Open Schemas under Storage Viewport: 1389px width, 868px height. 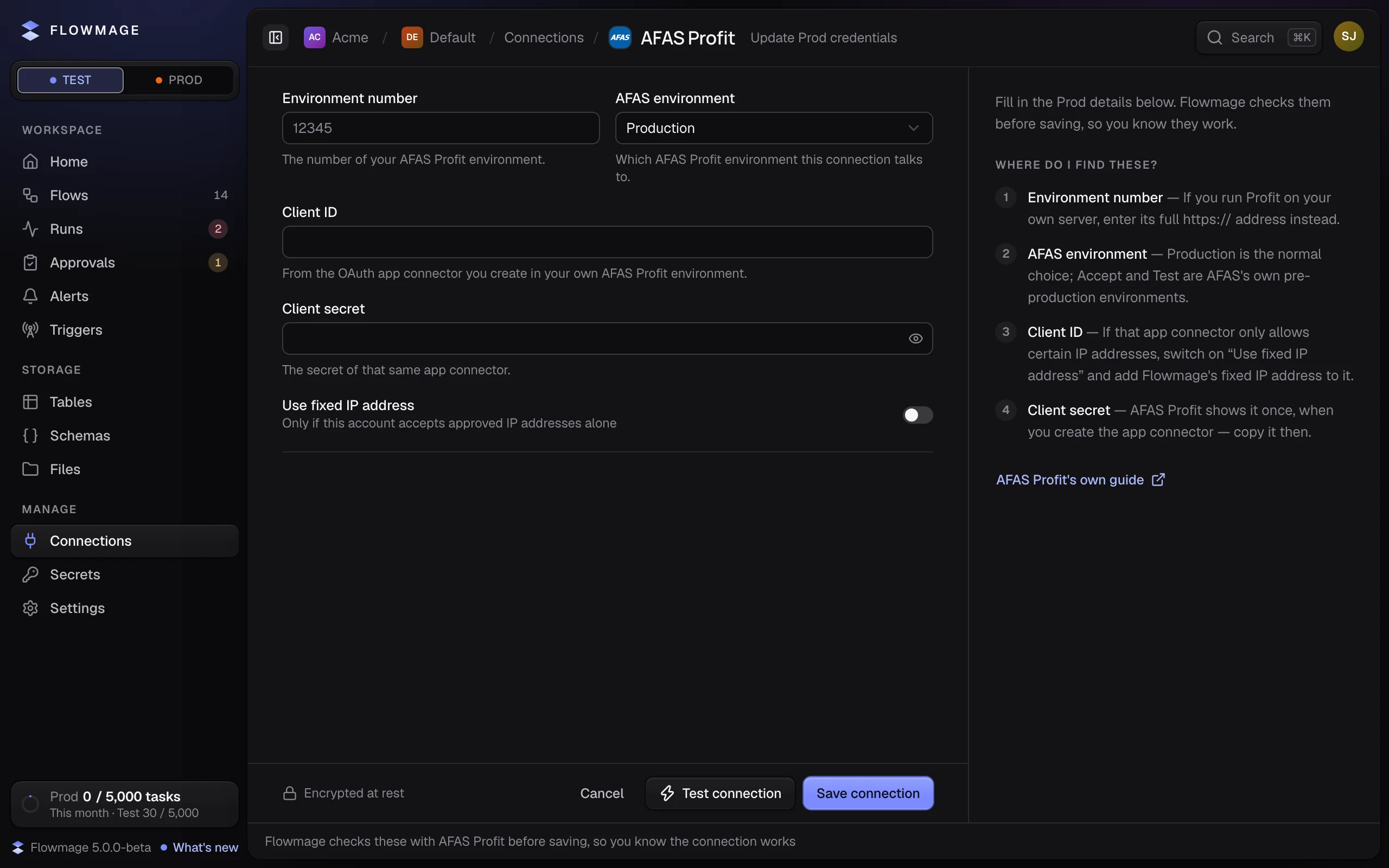125,436
